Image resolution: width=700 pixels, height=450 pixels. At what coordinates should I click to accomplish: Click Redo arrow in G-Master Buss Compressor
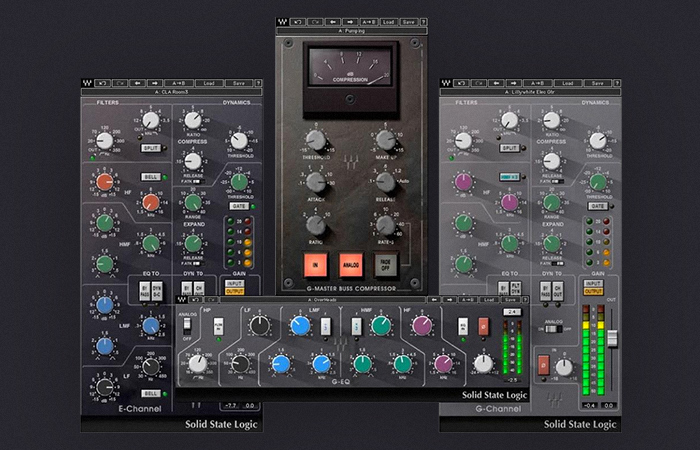315,22
